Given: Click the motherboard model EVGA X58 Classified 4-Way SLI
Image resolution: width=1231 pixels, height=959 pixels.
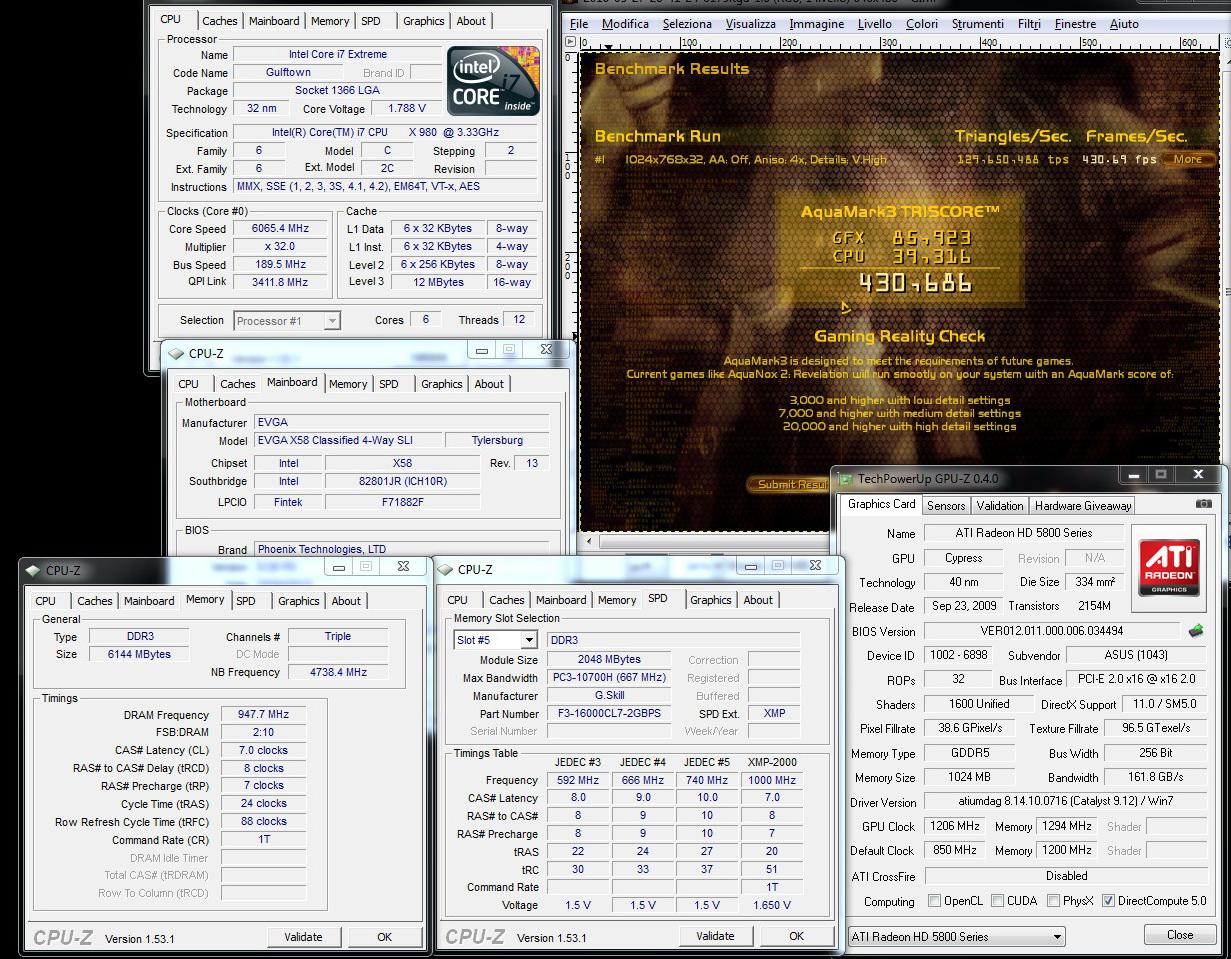Looking at the screenshot, I should (x=348, y=440).
